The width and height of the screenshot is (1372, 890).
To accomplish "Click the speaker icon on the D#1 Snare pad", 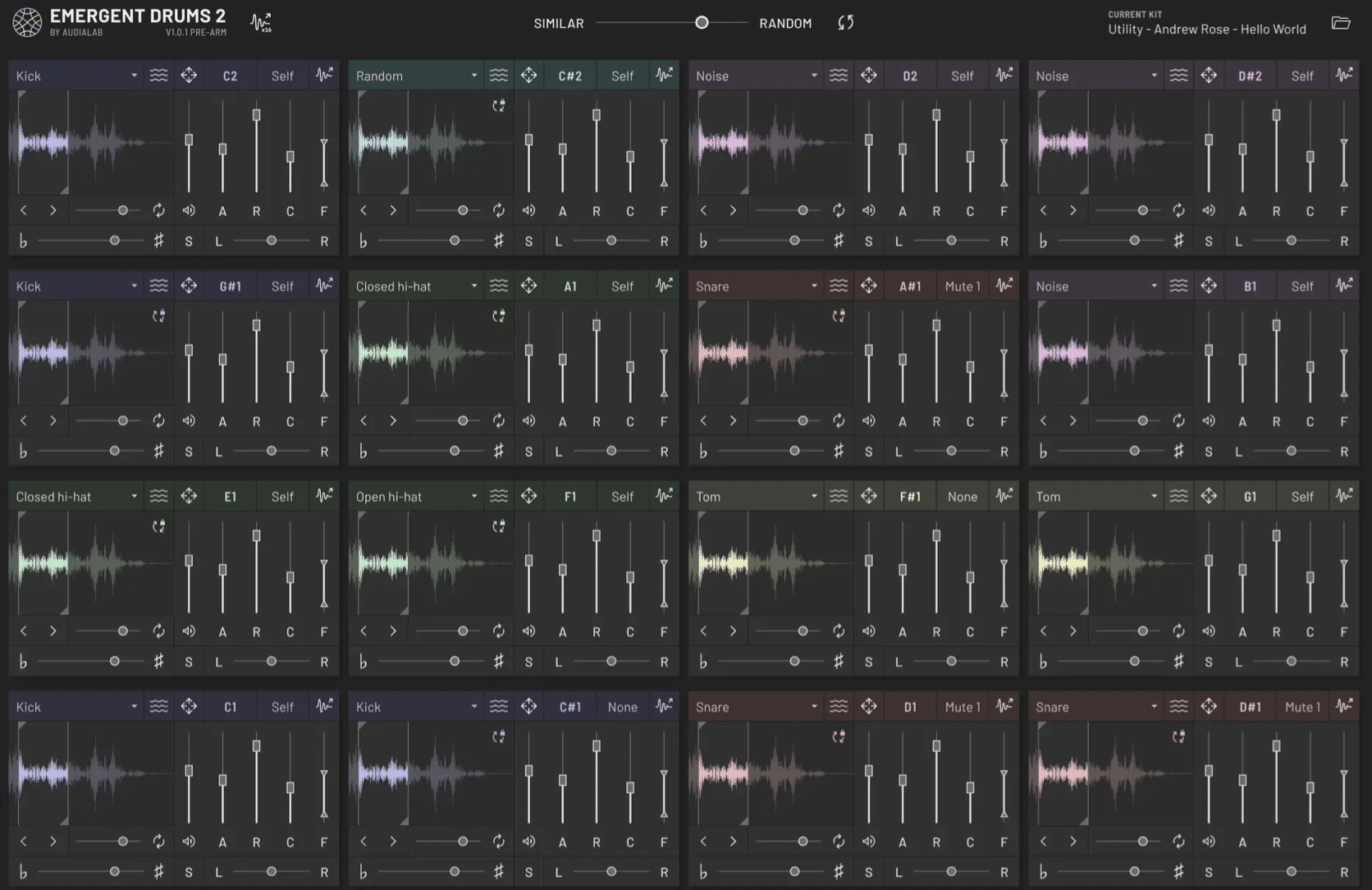I will coord(1209,842).
